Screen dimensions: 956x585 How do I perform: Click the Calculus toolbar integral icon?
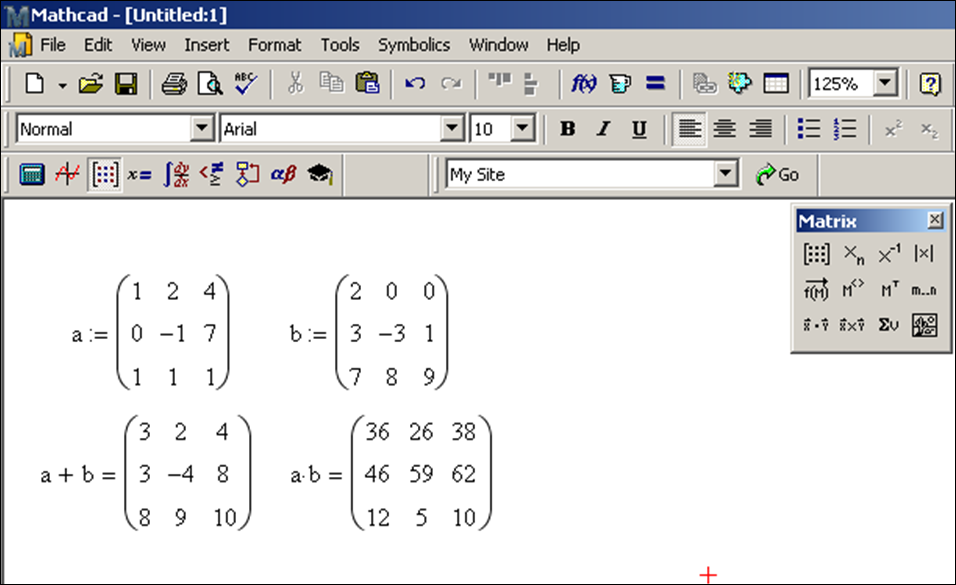[x=176, y=175]
